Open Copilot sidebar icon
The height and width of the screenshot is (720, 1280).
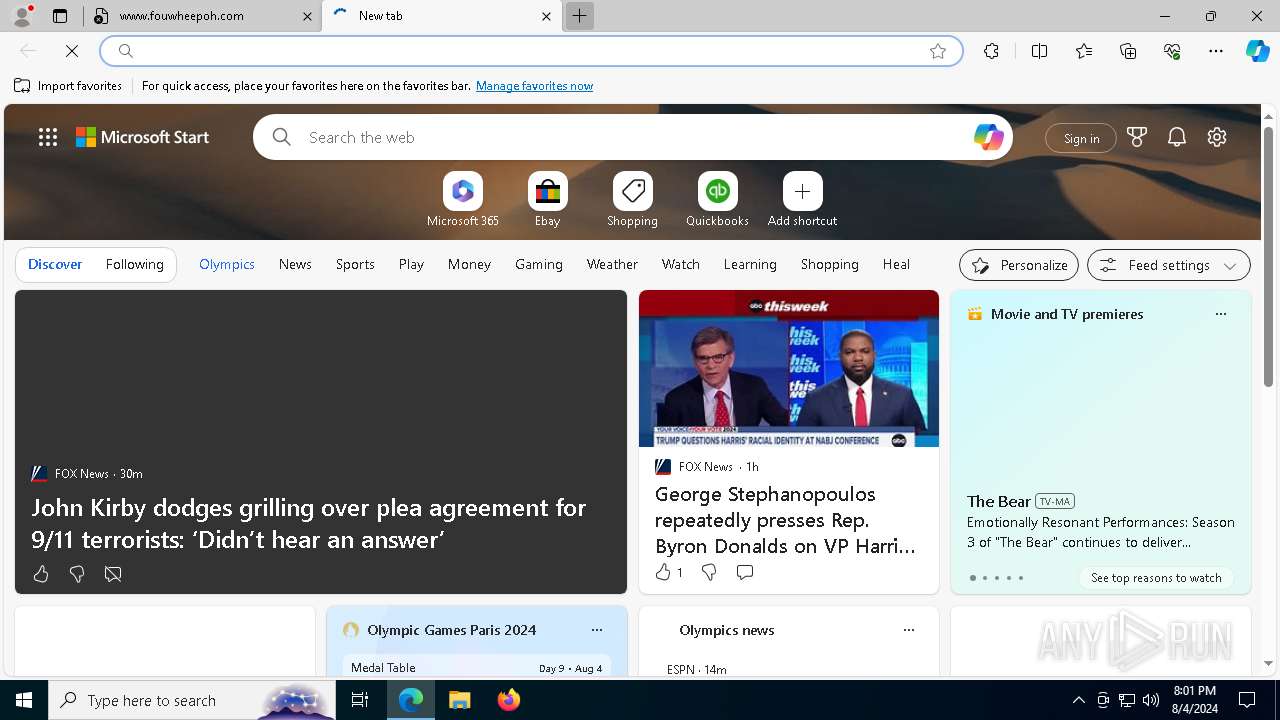pyautogui.click(x=1257, y=51)
